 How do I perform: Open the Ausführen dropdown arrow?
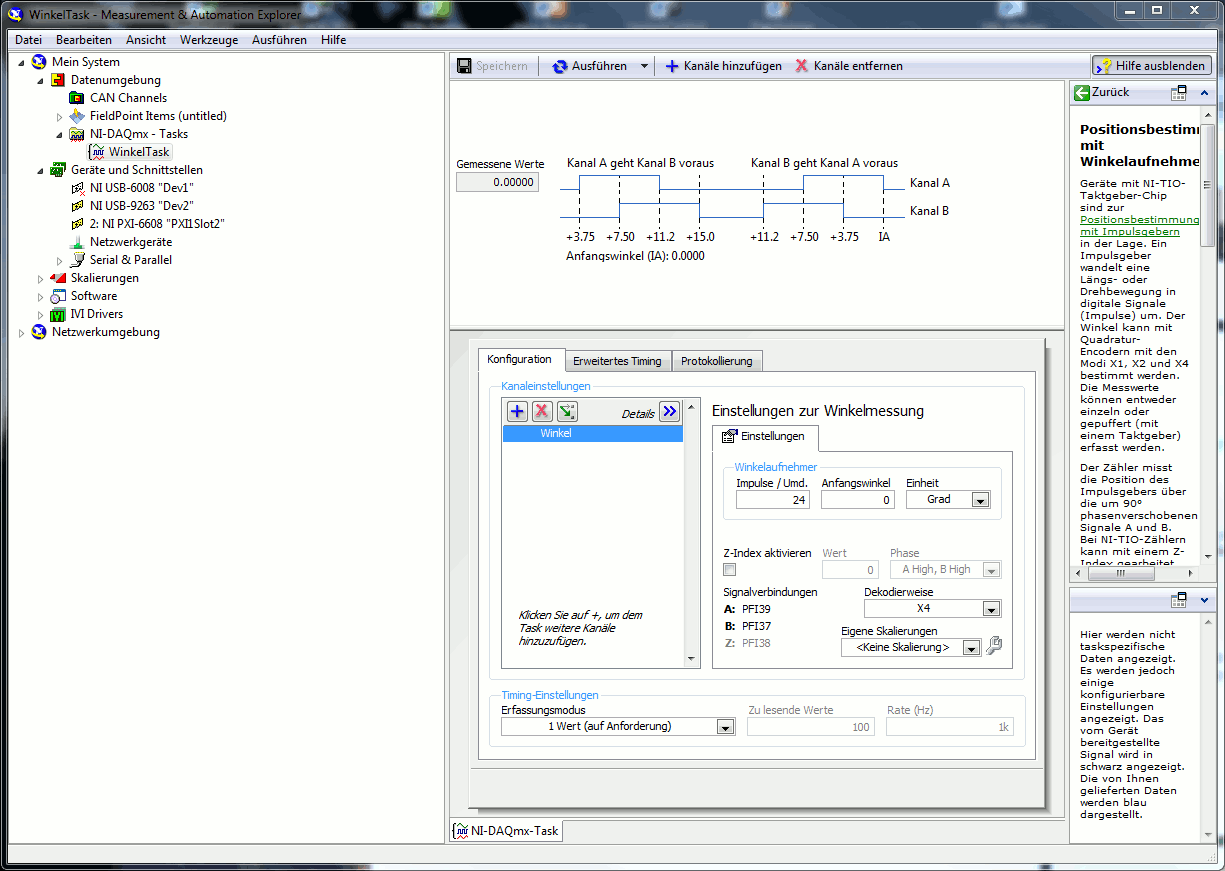tap(644, 66)
